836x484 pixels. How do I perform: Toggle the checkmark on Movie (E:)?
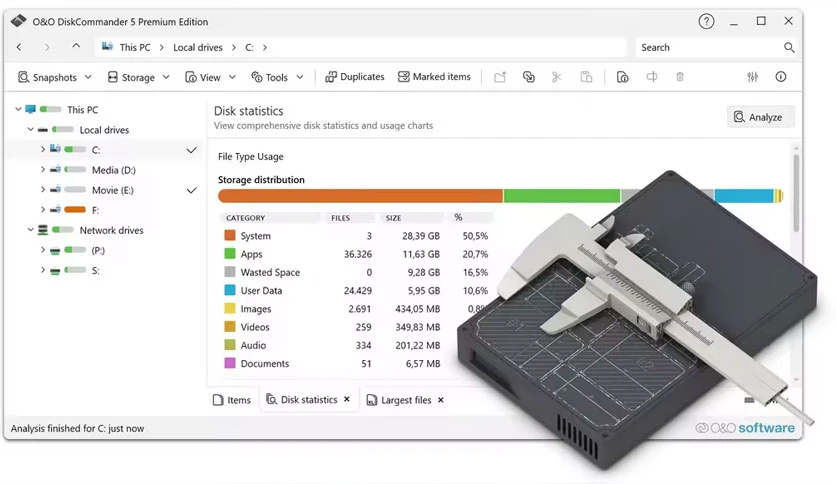(x=191, y=190)
